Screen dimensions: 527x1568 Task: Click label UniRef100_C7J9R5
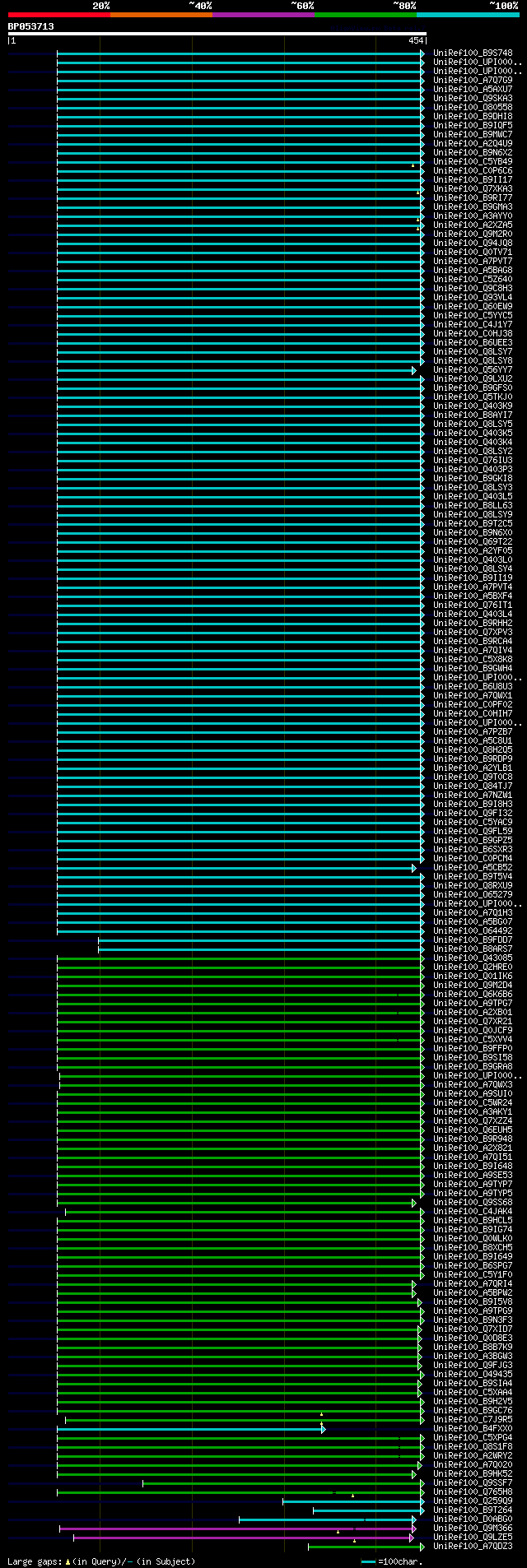(x=473, y=1419)
